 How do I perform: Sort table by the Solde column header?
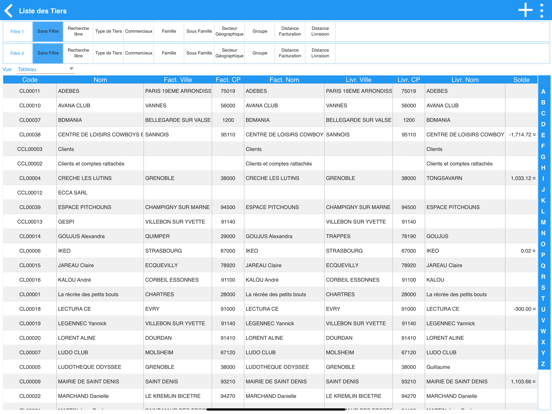(521, 80)
